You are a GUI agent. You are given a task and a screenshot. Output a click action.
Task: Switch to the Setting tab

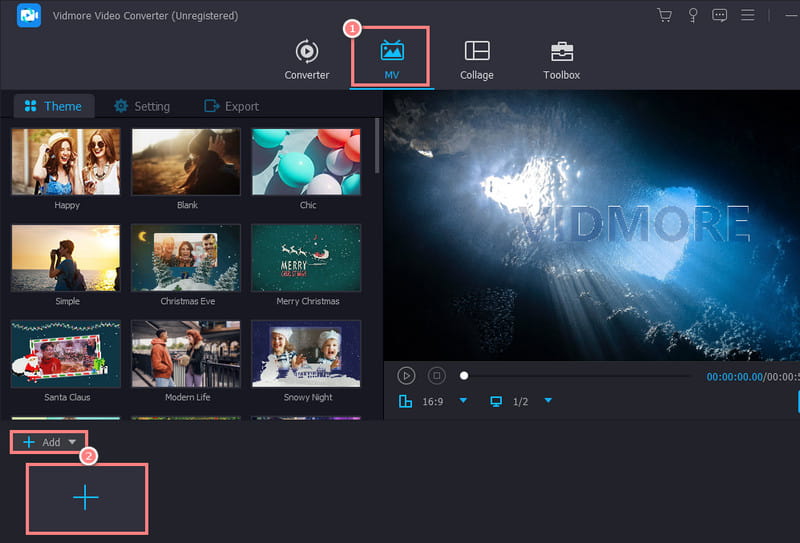[141, 106]
